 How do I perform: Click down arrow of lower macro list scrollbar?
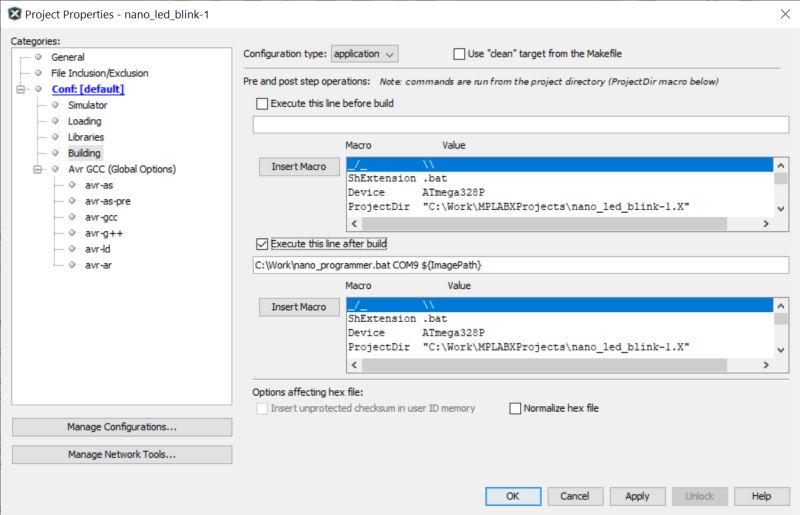pyautogui.click(x=781, y=350)
